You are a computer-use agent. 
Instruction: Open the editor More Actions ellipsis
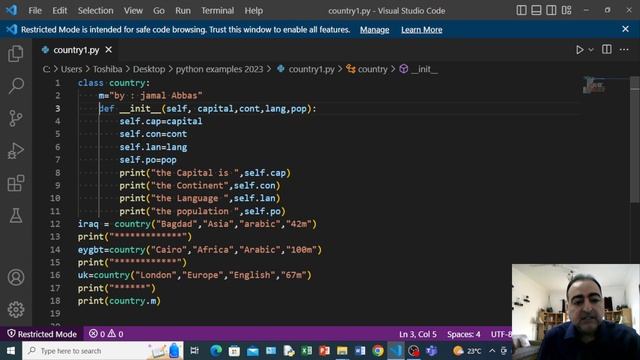click(624, 50)
